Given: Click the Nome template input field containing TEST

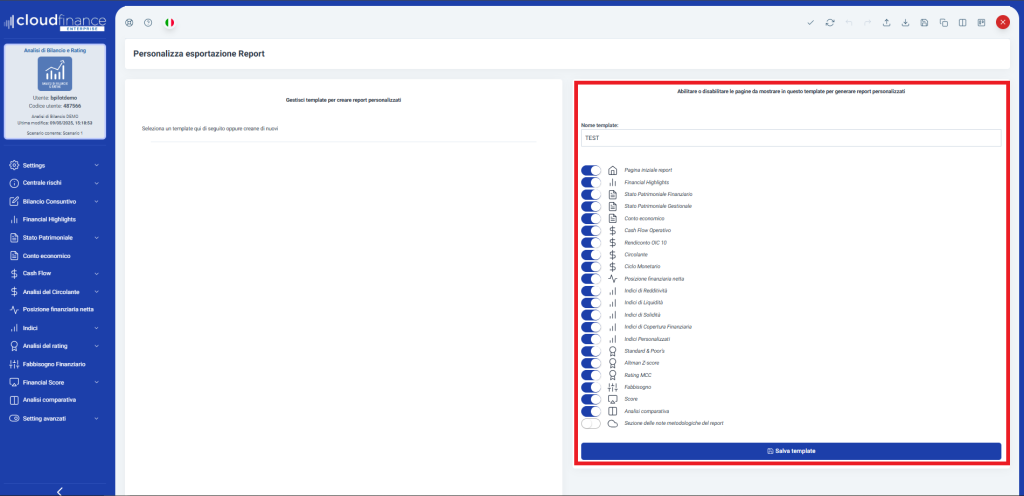Looking at the screenshot, I should [791, 138].
